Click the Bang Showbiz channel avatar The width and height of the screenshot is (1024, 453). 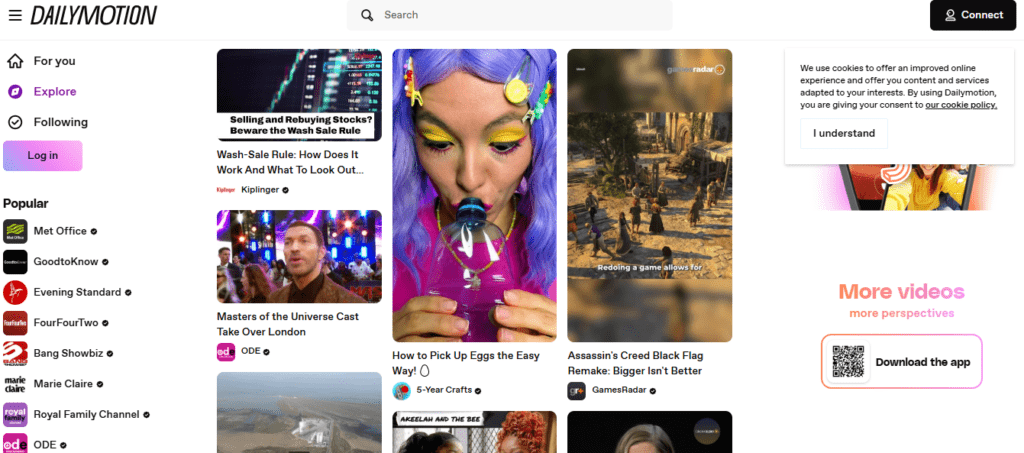[15, 354]
